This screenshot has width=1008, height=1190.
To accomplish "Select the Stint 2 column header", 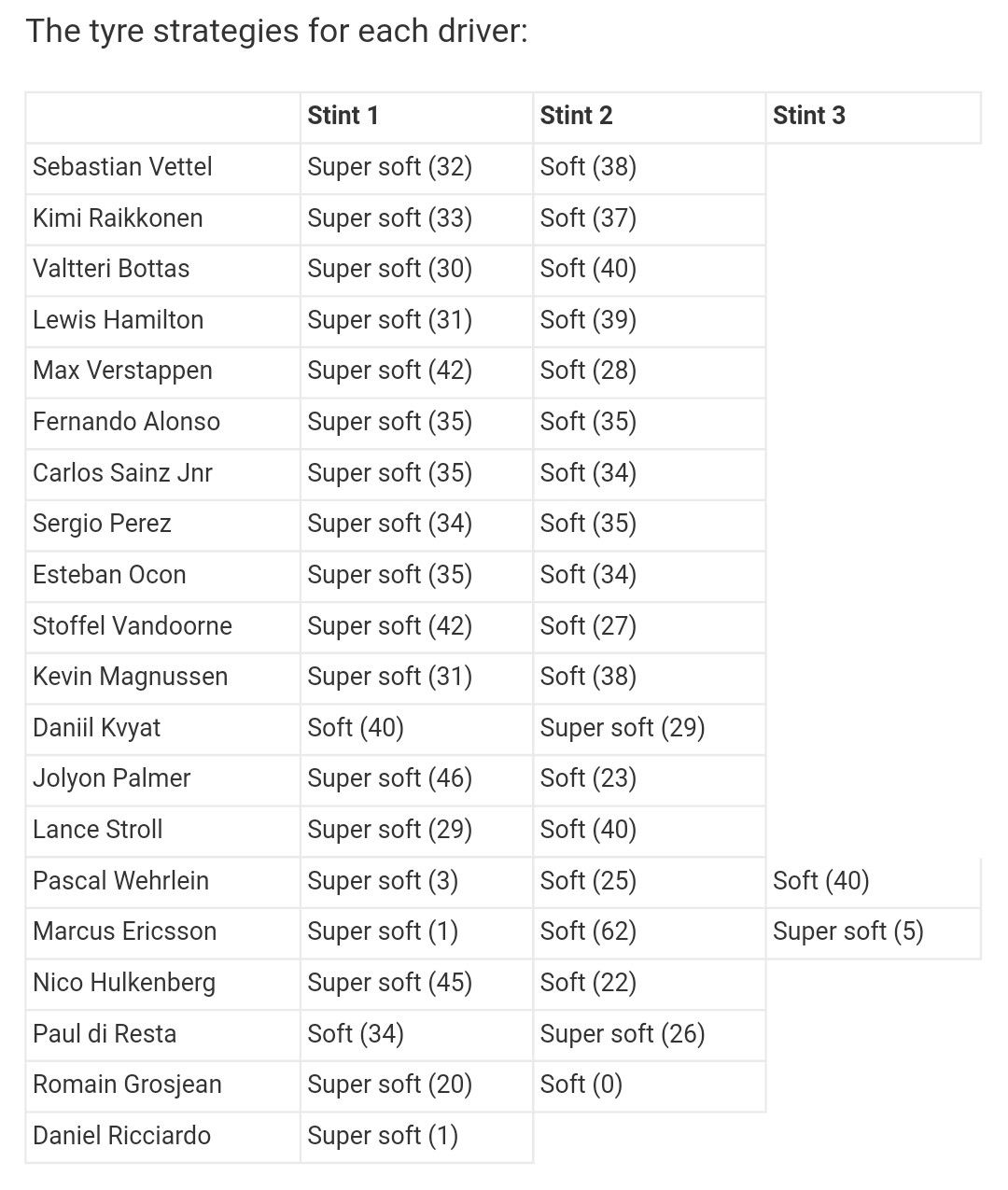I will coord(649,117).
